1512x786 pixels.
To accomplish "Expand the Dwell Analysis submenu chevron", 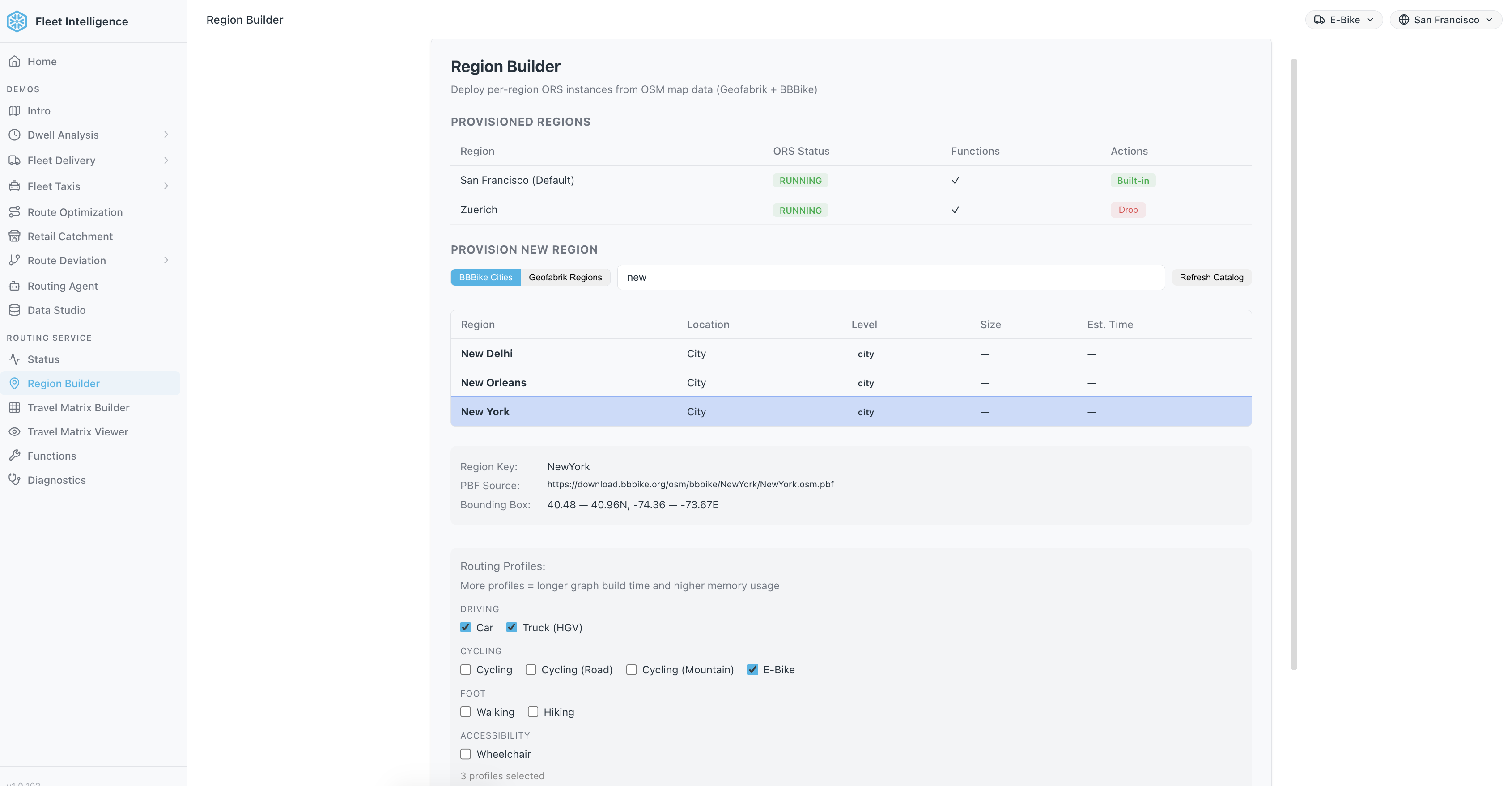I will 166,135.
